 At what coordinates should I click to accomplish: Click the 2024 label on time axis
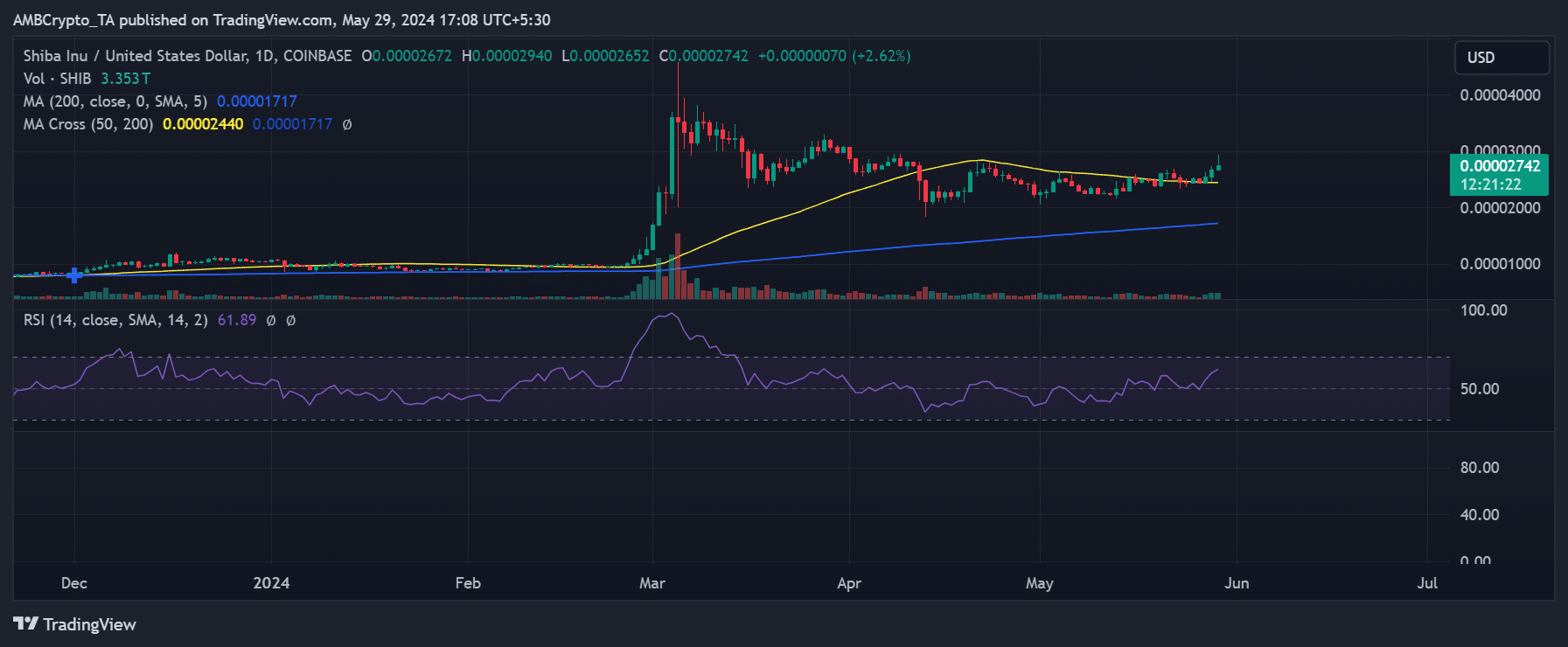271,583
